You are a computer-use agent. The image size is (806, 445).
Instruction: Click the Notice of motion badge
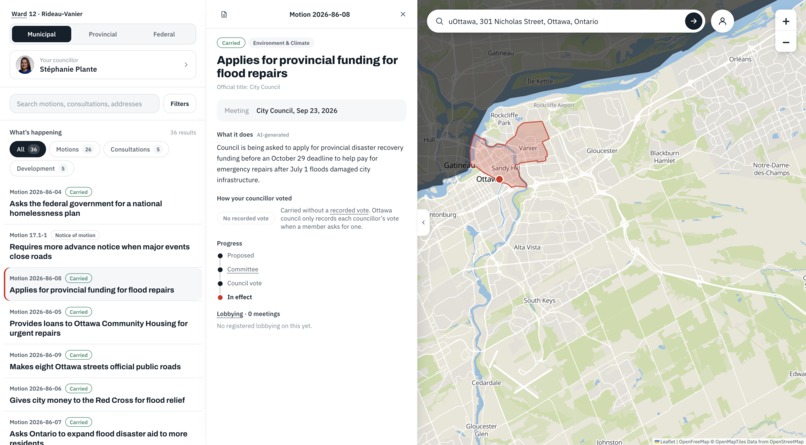click(x=75, y=235)
